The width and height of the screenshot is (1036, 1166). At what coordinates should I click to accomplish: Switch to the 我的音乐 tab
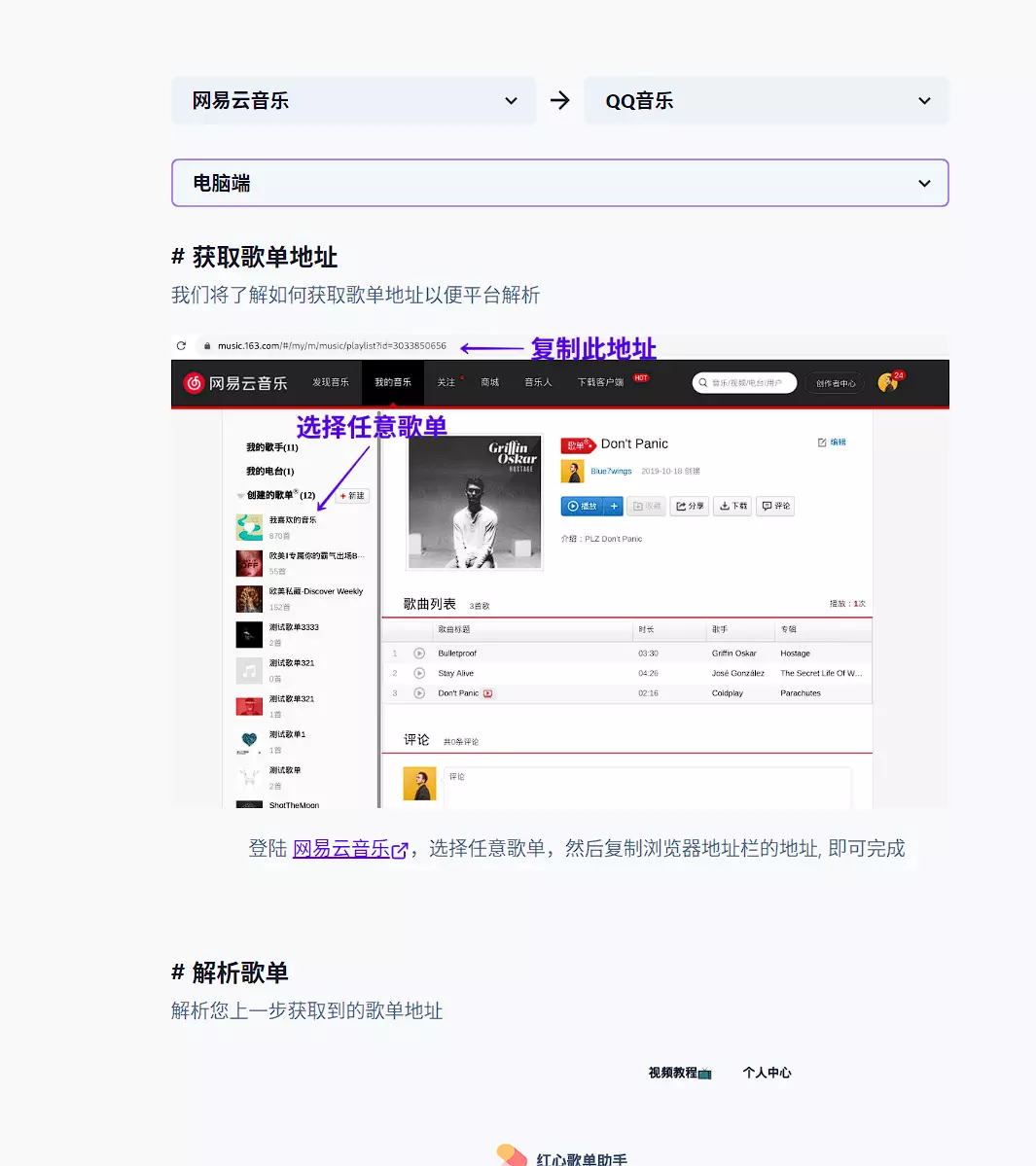pyautogui.click(x=393, y=383)
